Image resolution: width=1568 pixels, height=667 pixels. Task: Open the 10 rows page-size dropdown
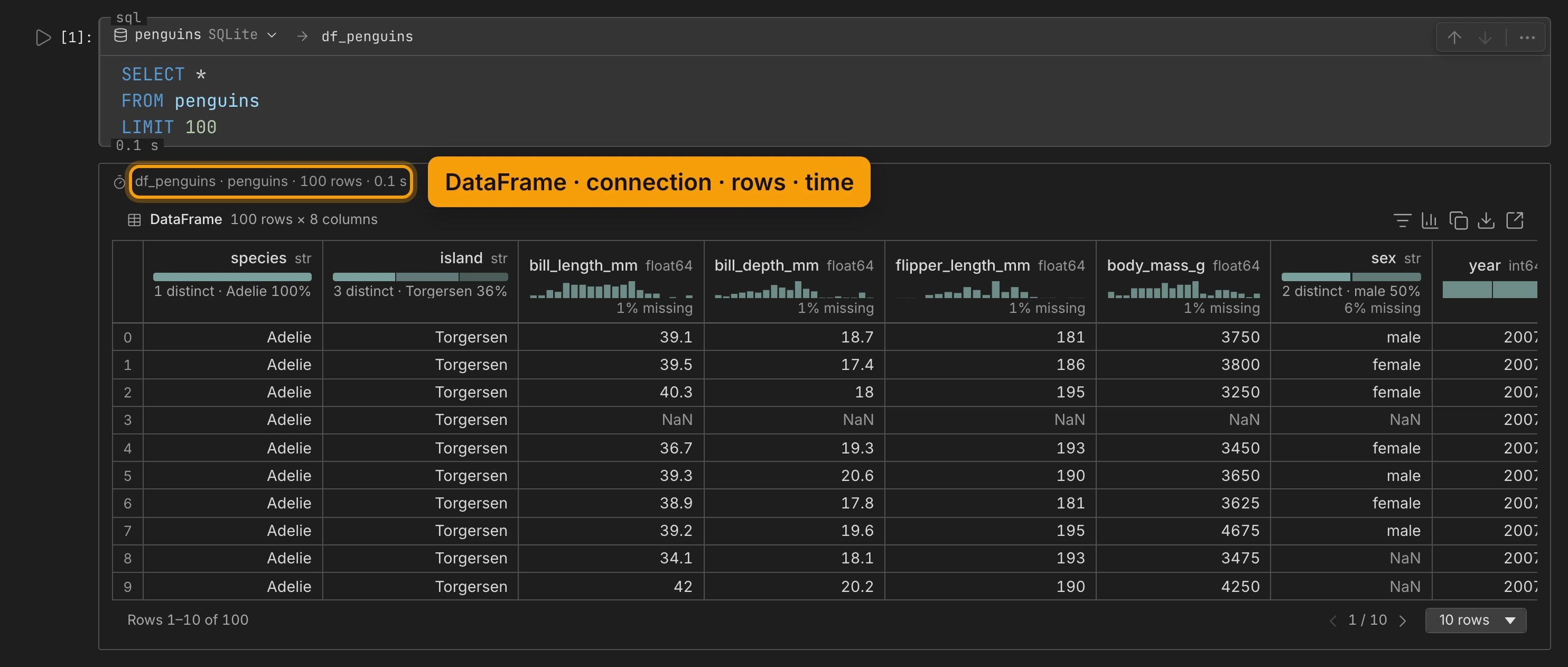(x=1476, y=620)
